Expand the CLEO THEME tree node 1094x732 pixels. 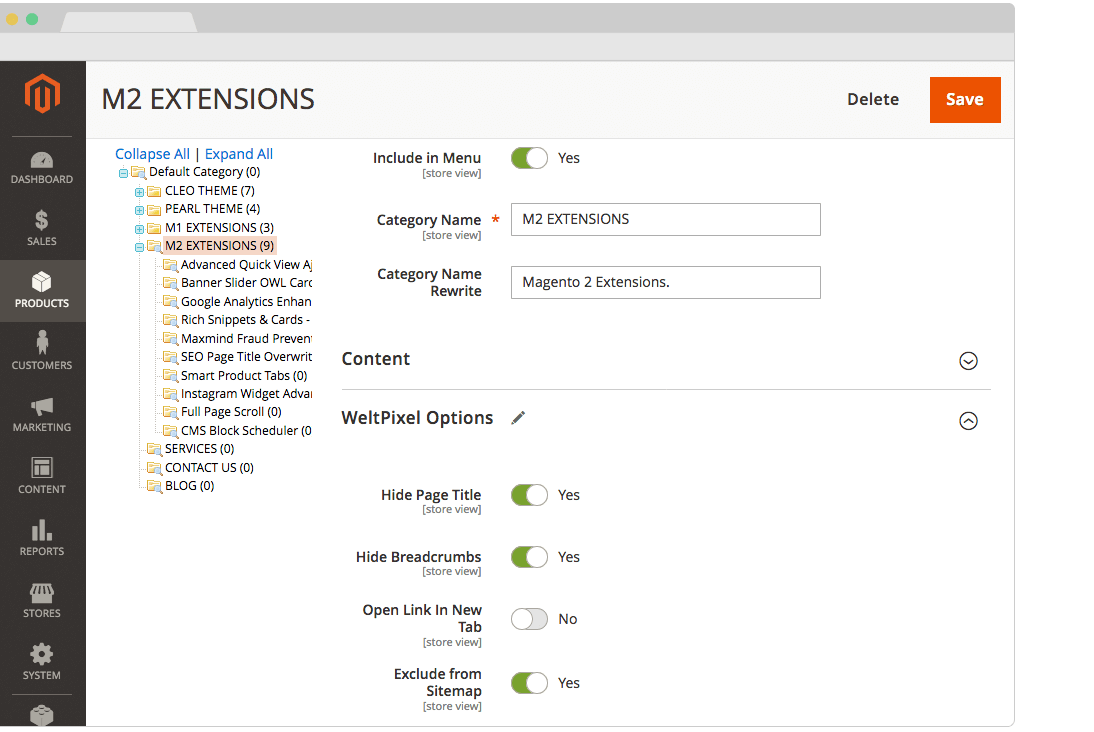(140, 191)
